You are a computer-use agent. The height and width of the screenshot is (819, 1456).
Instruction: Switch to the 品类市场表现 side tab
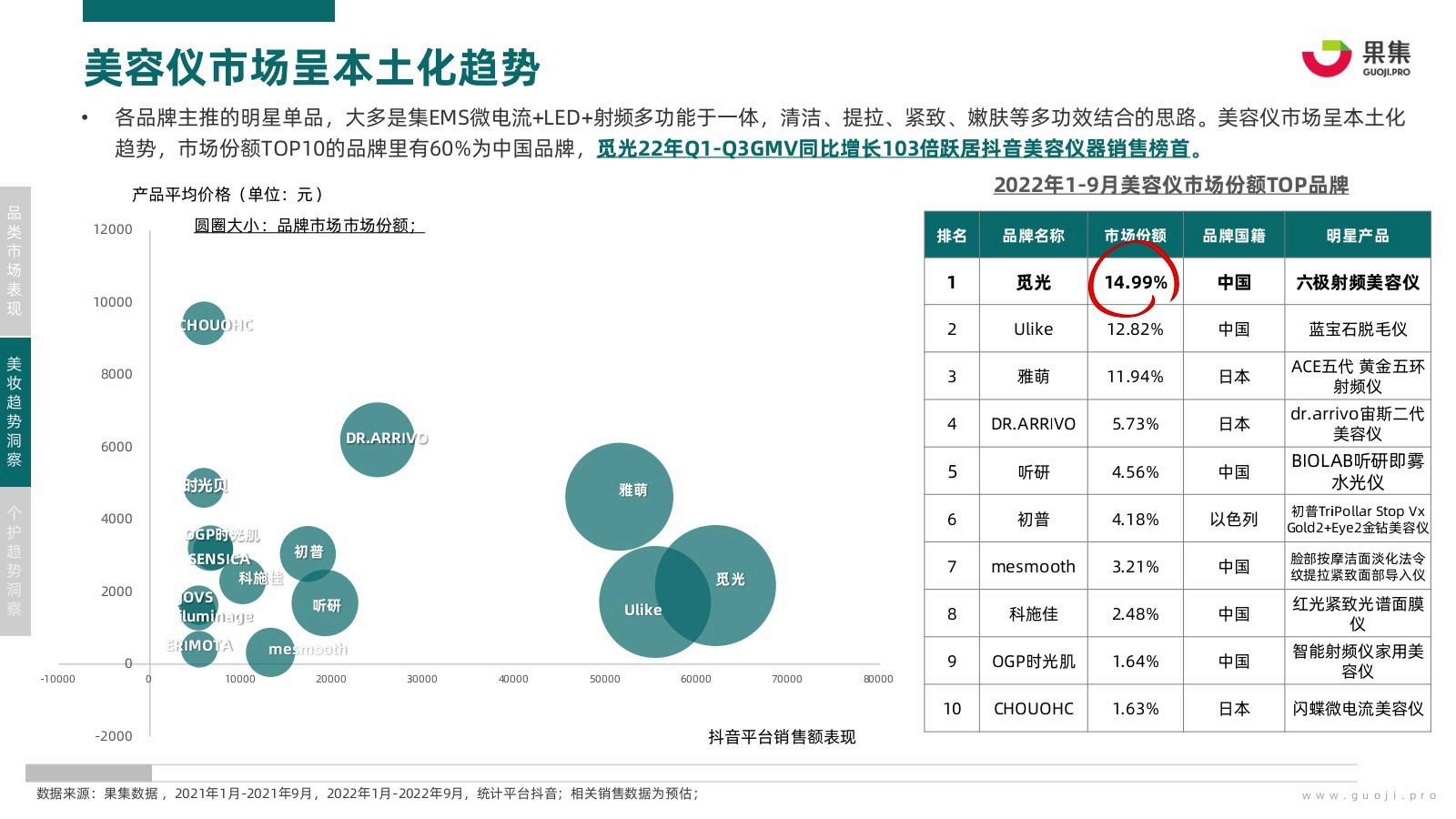(x=15, y=261)
